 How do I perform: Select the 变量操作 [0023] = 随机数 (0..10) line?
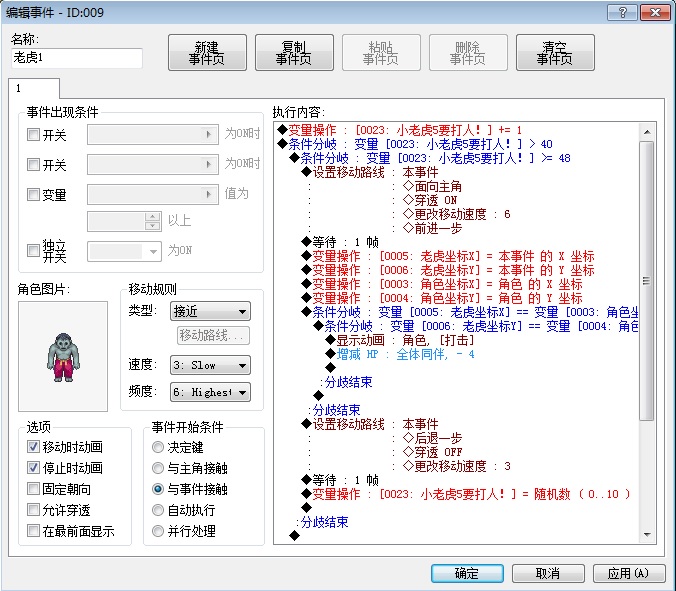(x=466, y=494)
